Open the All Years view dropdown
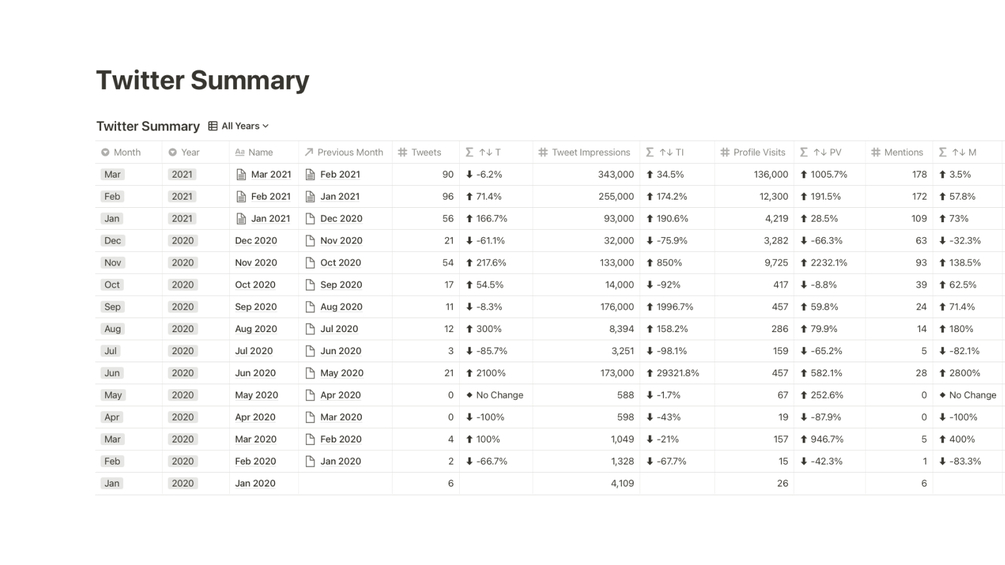 click(x=245, y=126)
